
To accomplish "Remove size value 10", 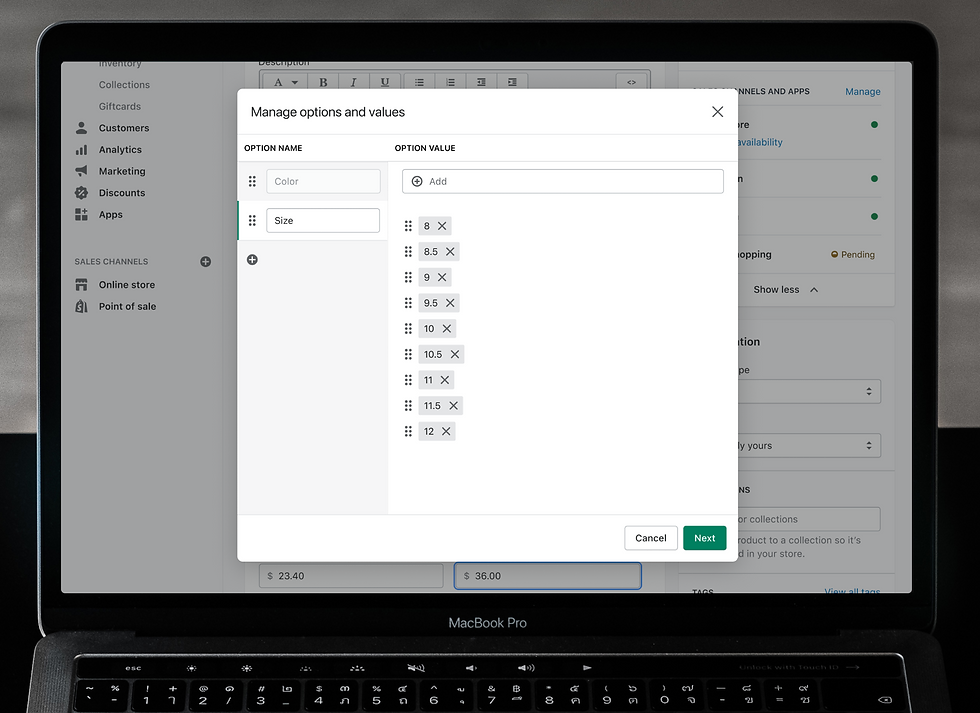I will point(447,328).
